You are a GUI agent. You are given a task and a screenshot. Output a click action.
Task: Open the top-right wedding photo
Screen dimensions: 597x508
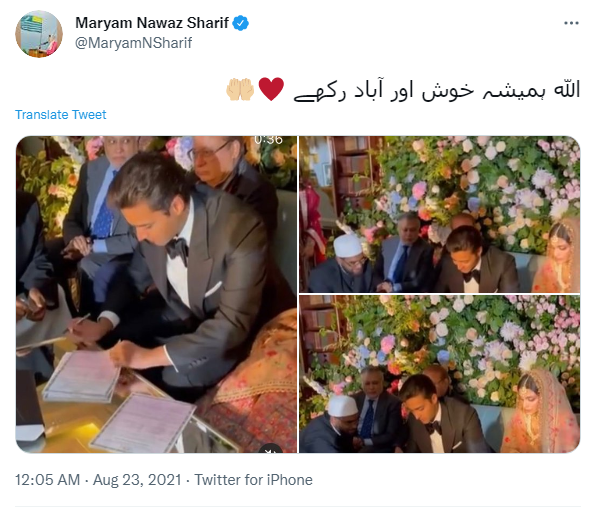(439, 214)
